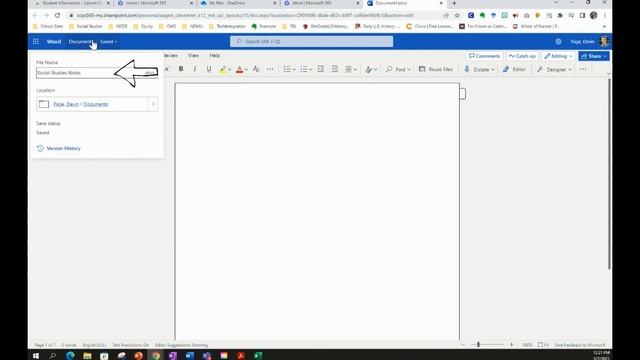Open the Comments pane
This screenshot has width=640, height=360.
tap(484, 56)
